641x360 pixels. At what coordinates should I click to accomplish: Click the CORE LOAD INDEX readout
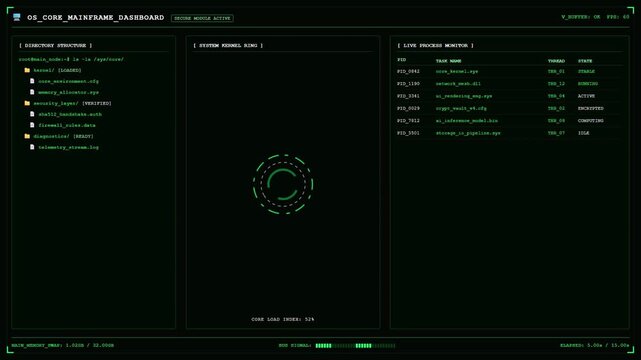tap(283, 319)
